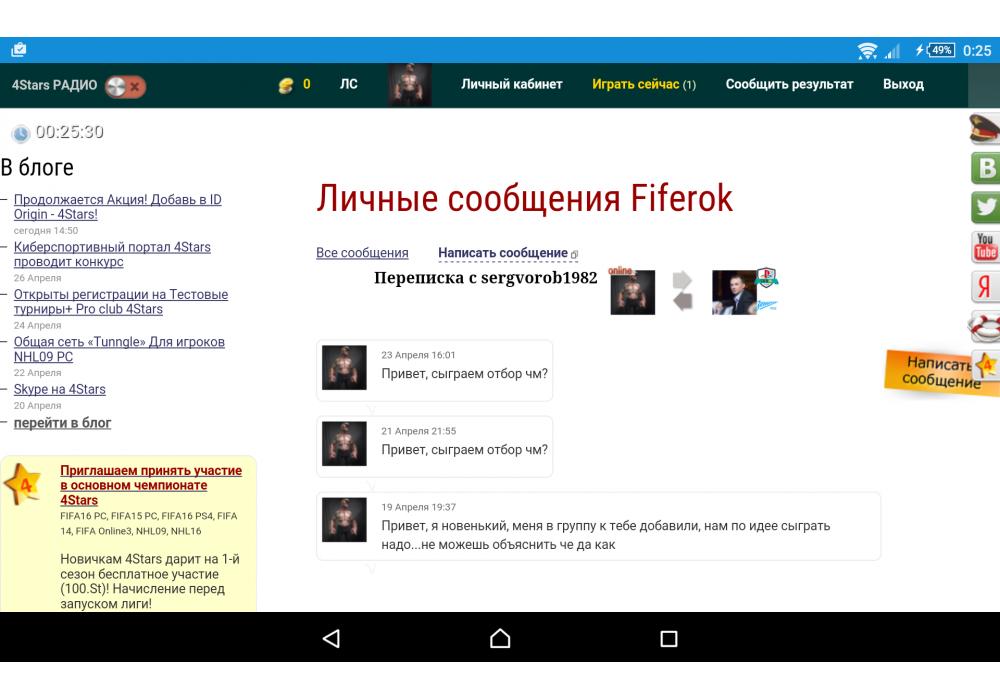Open the YouTube sidebar icon

click(x=986, y=246)
